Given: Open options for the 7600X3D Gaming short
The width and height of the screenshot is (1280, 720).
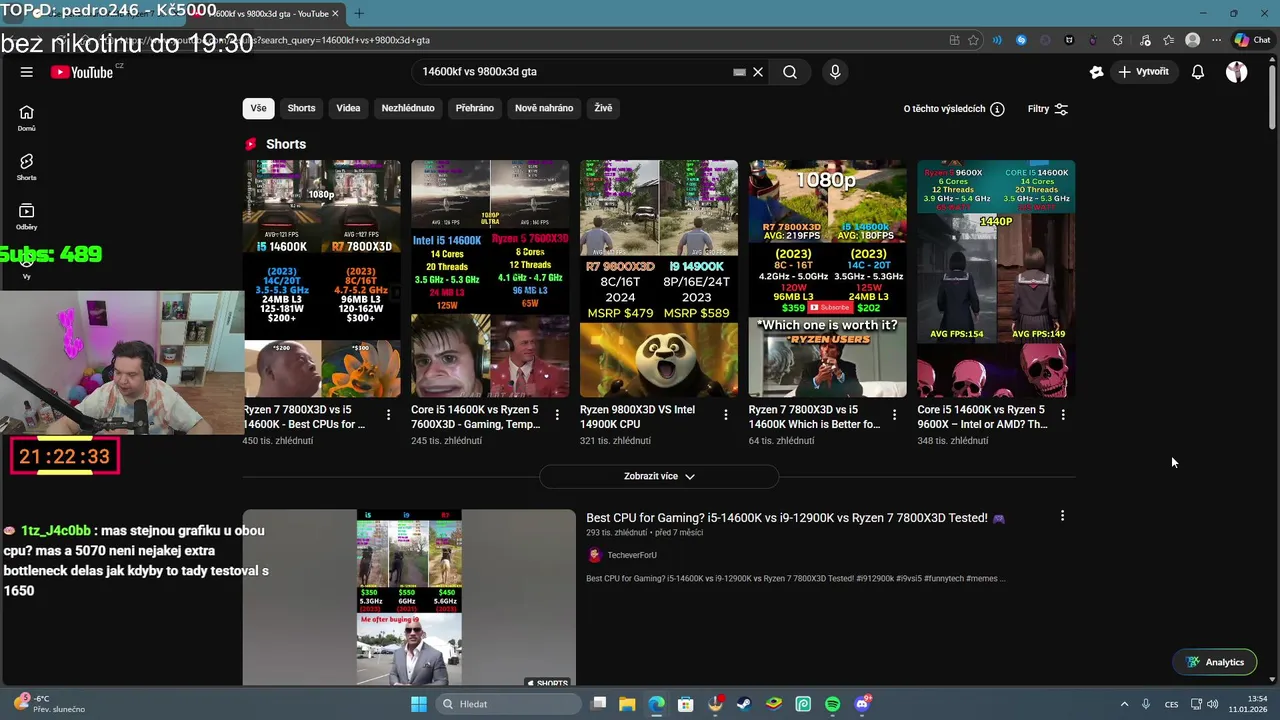Looking at the screenshot, I should pos(557,414).
